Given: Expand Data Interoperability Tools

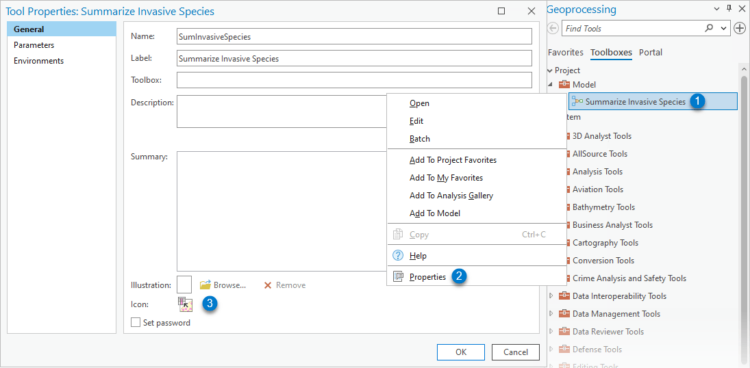Looking at the screenshot, I should tap(551, 296).
